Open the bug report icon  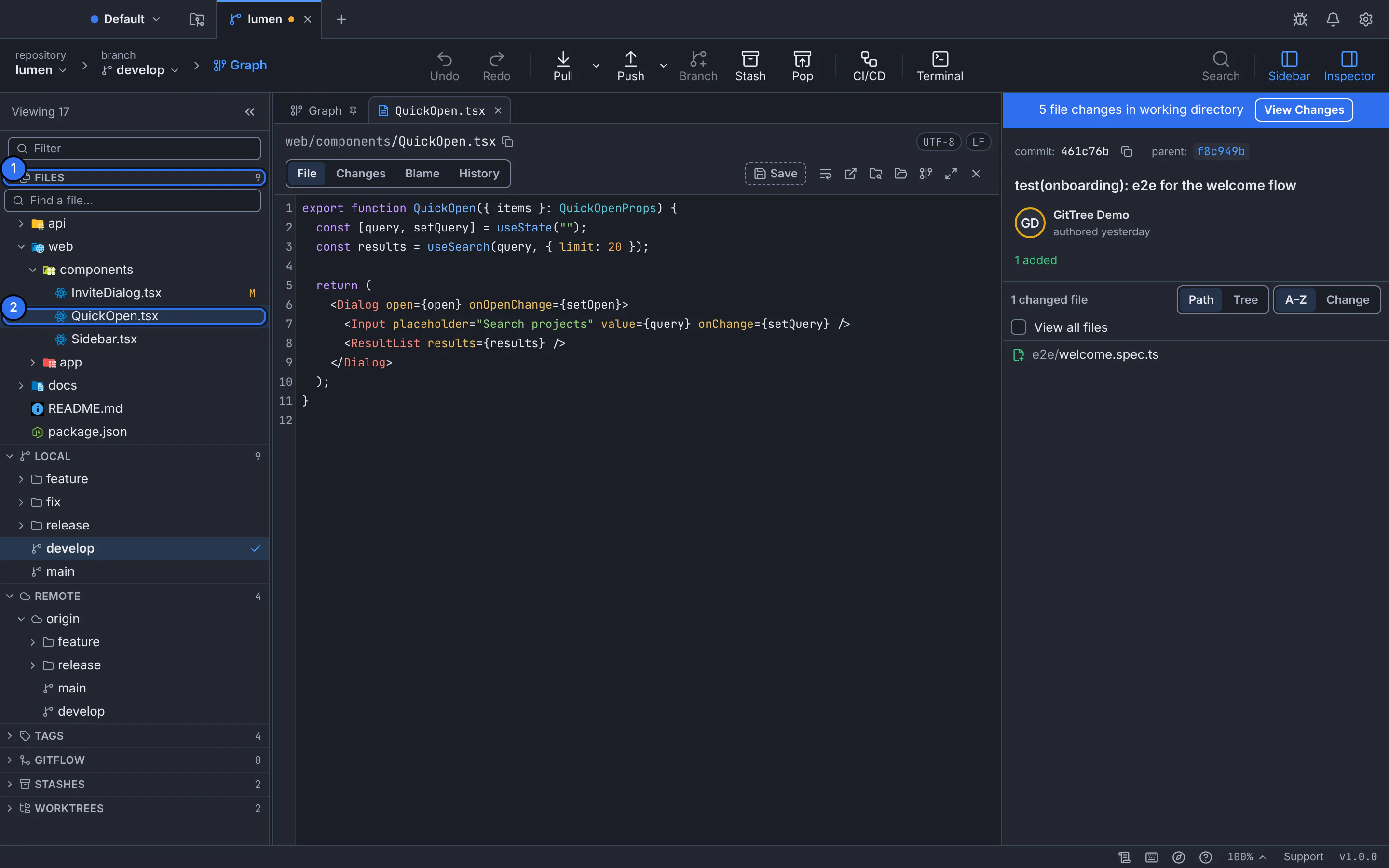(1300, 19)
